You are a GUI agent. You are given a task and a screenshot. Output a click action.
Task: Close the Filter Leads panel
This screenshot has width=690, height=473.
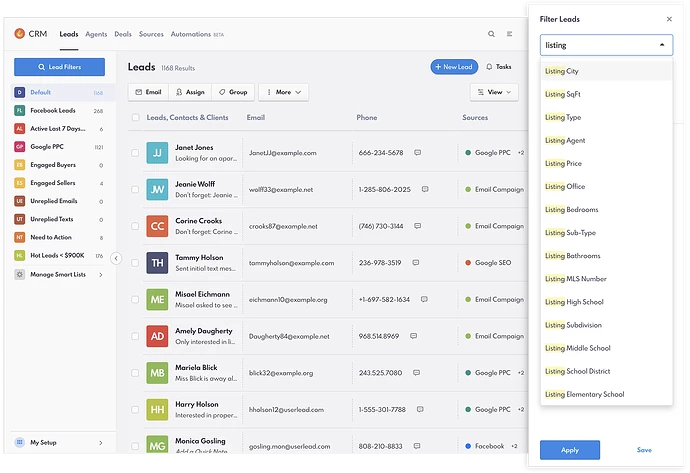[x=669, y=19]
